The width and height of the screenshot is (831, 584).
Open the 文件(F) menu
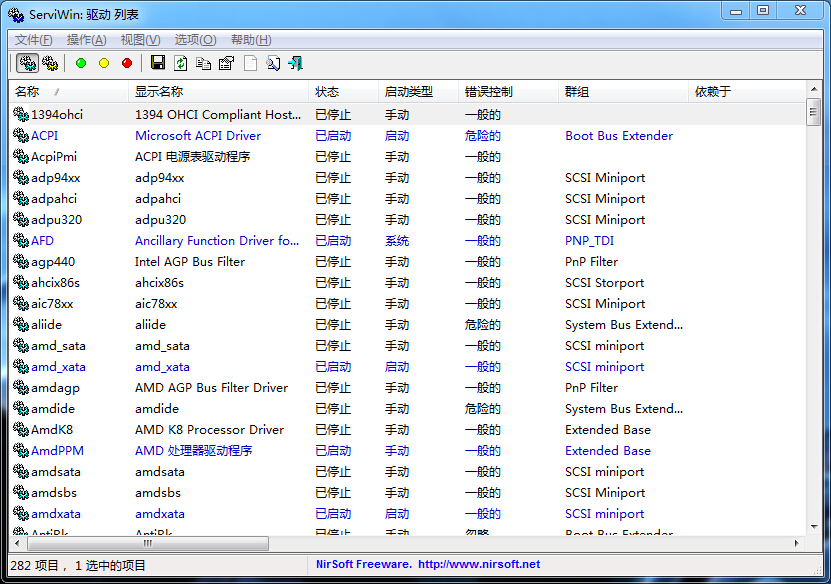pyautogui.click(x=33, y=40)
